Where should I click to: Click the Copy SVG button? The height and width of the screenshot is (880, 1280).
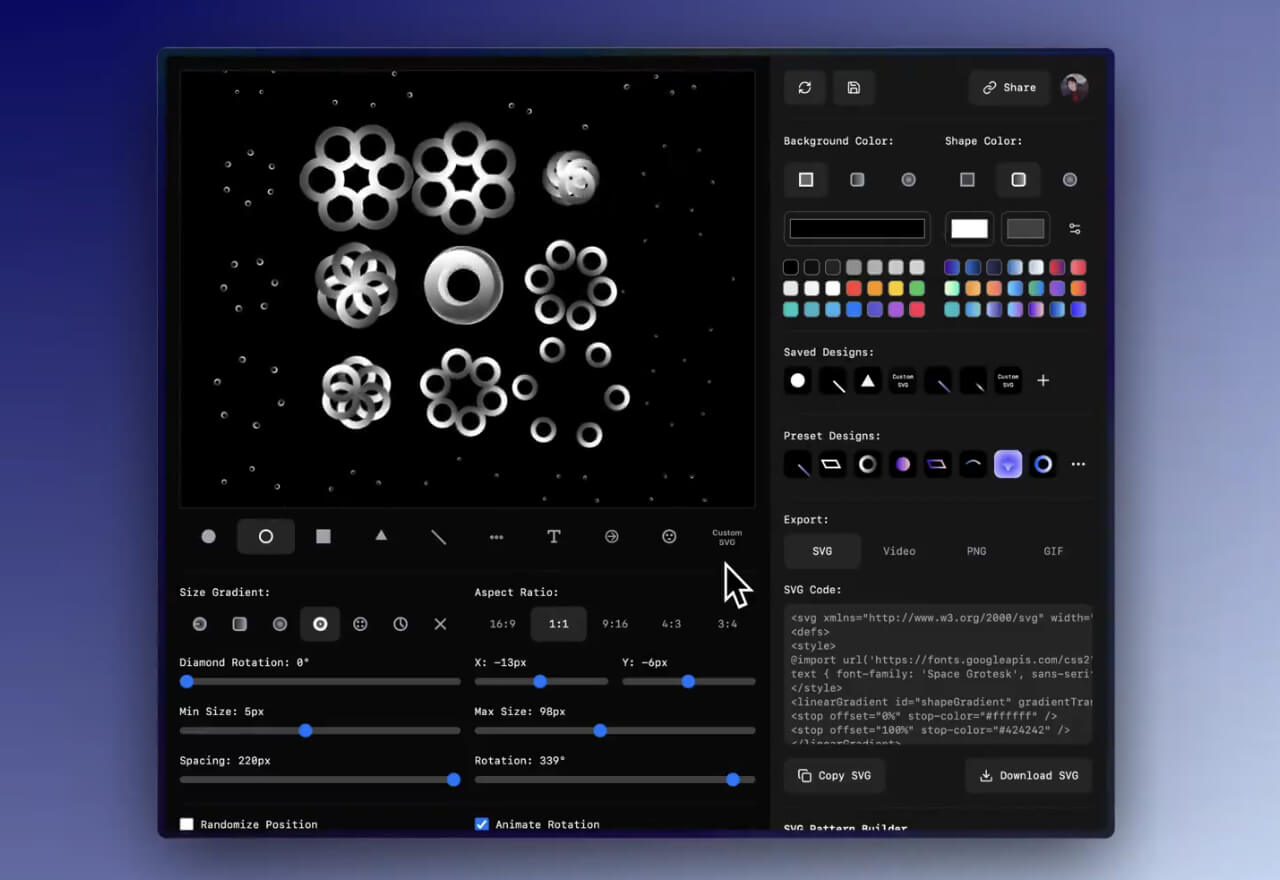tap(834, 776)
